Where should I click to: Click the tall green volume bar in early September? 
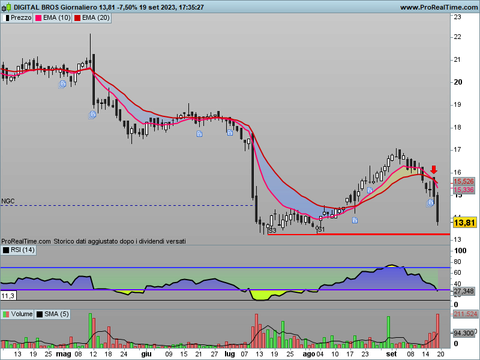pyautogui.click(x=388, y=332)
